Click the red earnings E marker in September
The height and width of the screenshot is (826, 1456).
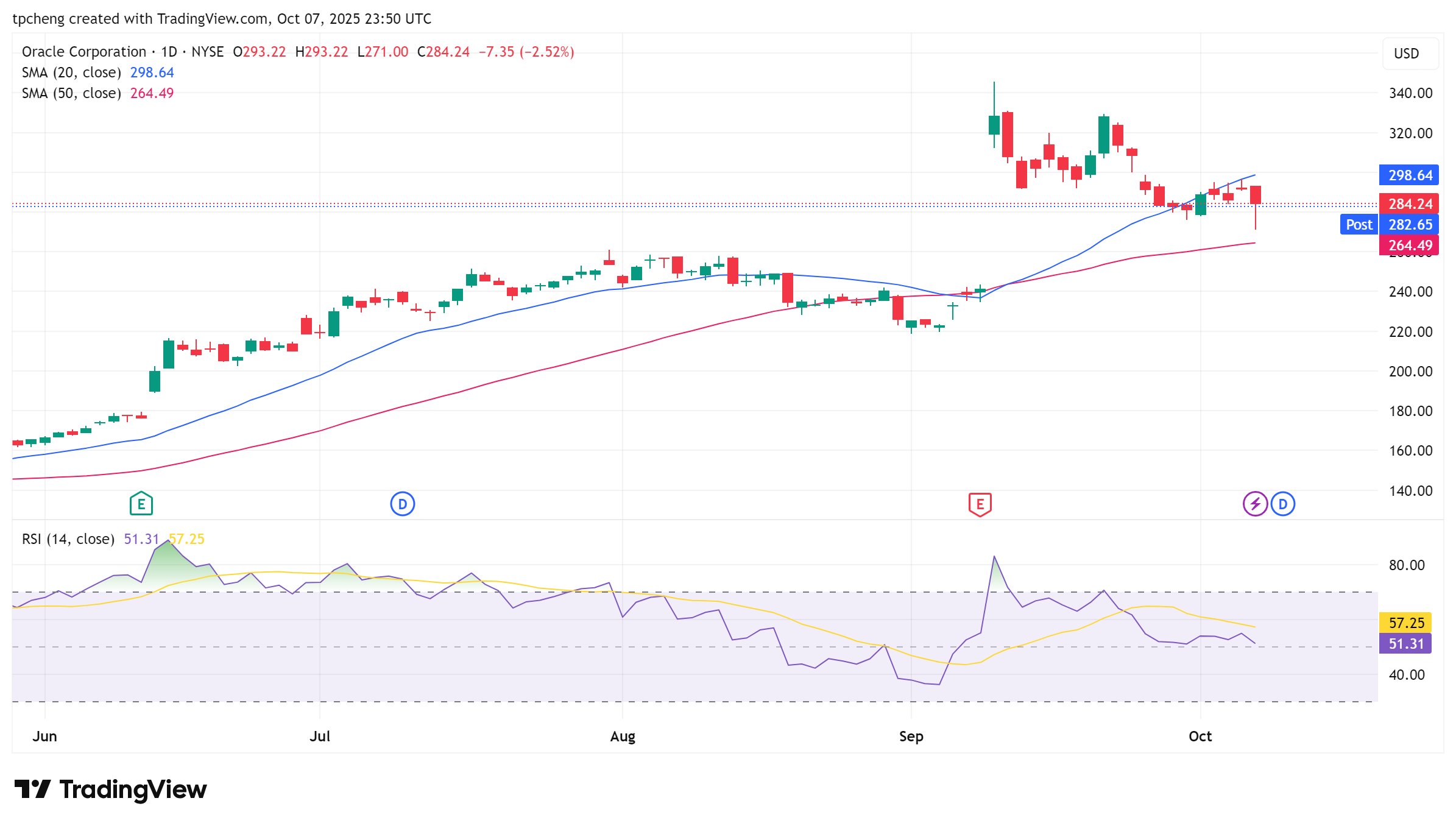click(x=980, y=504)
